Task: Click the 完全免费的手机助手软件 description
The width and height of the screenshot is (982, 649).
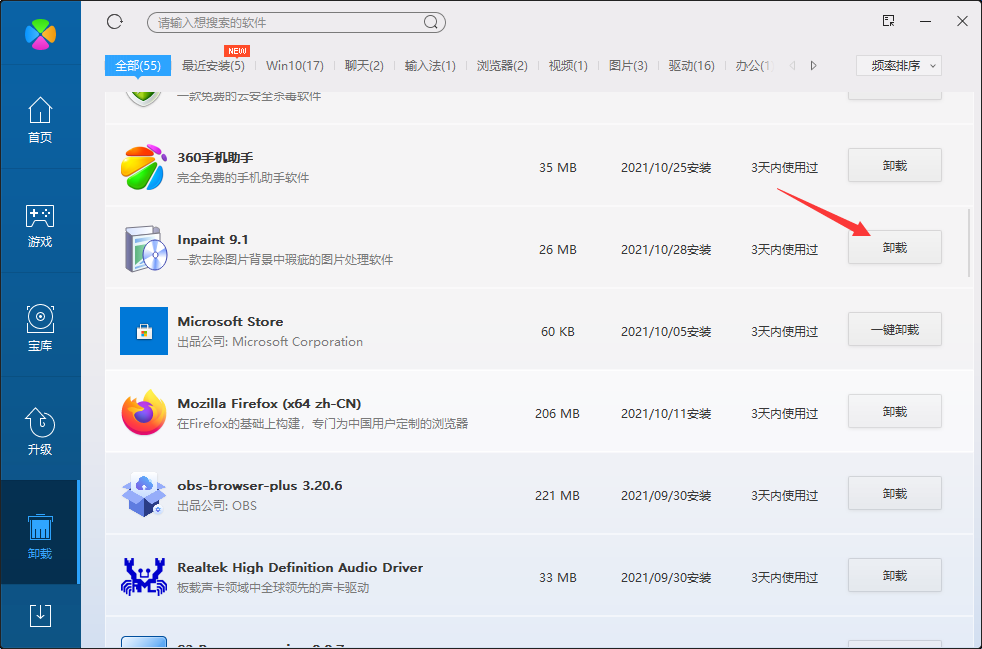Action: click(x=243, y=178)
